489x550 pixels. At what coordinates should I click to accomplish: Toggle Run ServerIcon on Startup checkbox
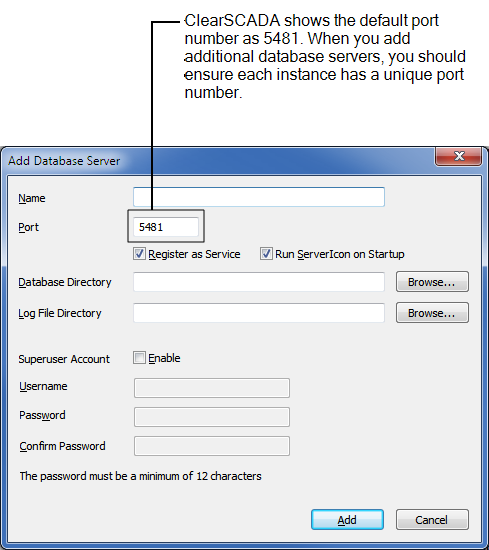pos(266,254)
